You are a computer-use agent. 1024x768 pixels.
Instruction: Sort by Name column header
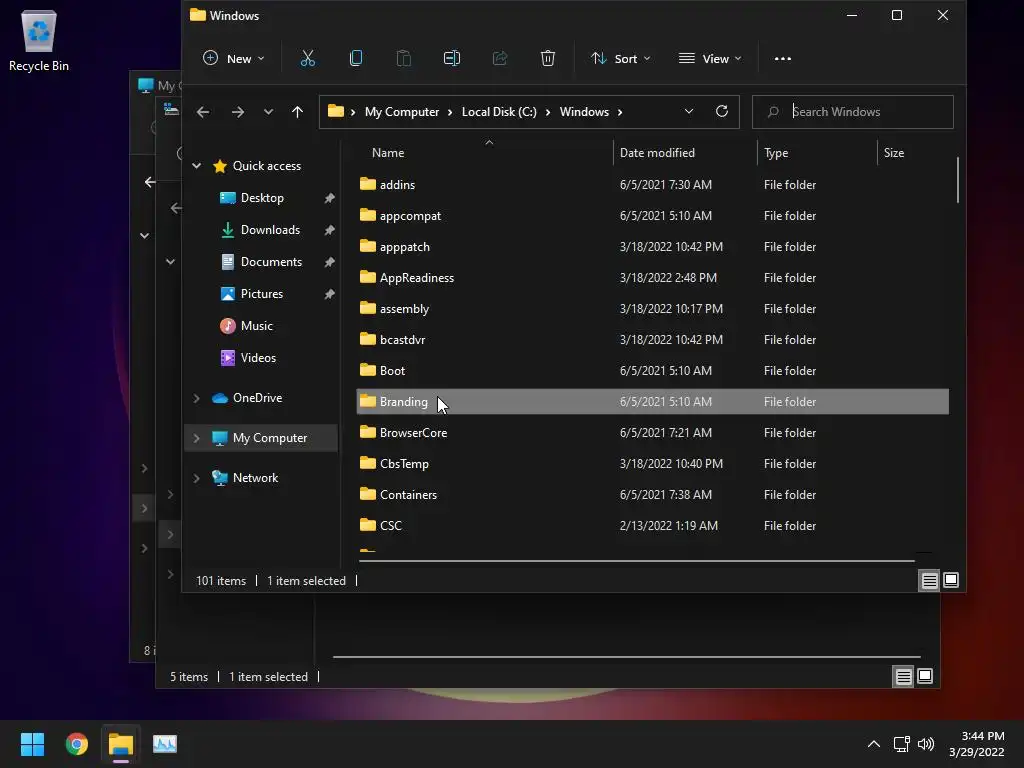click(x=388, y=153)
